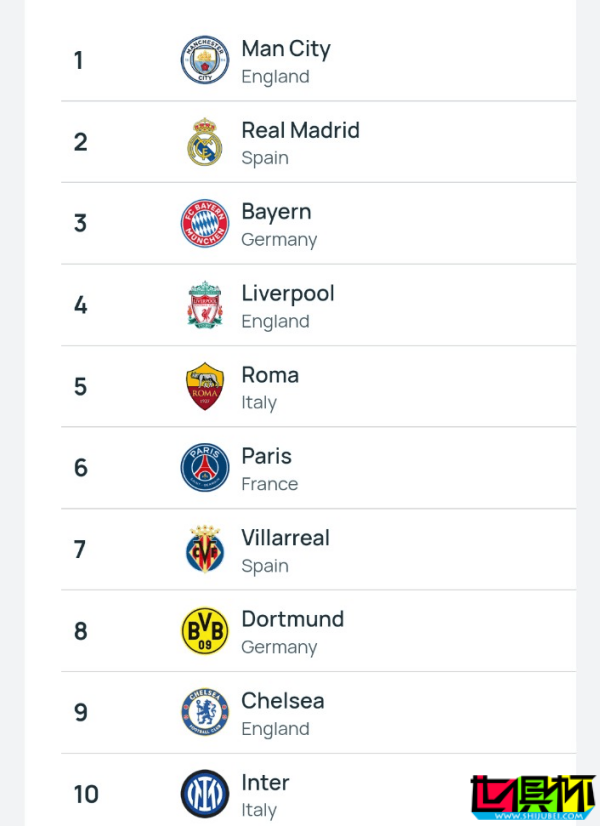Click the AS Roma club crest
The image size is (600, 826).
205,386
